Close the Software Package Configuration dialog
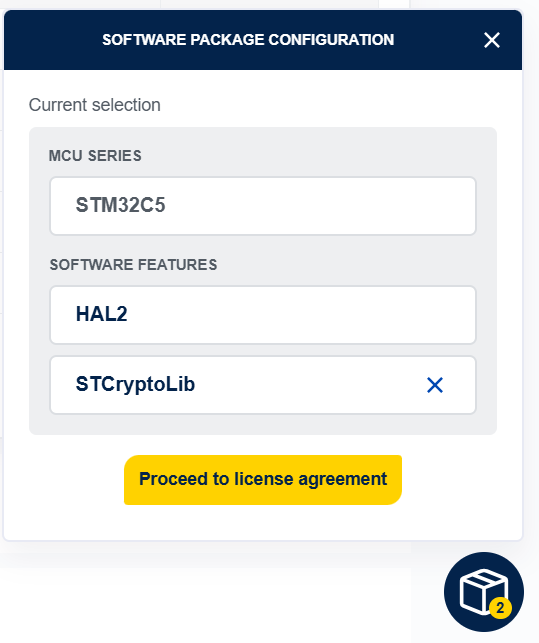The image size is (539, 643). (x=491, y=40)
